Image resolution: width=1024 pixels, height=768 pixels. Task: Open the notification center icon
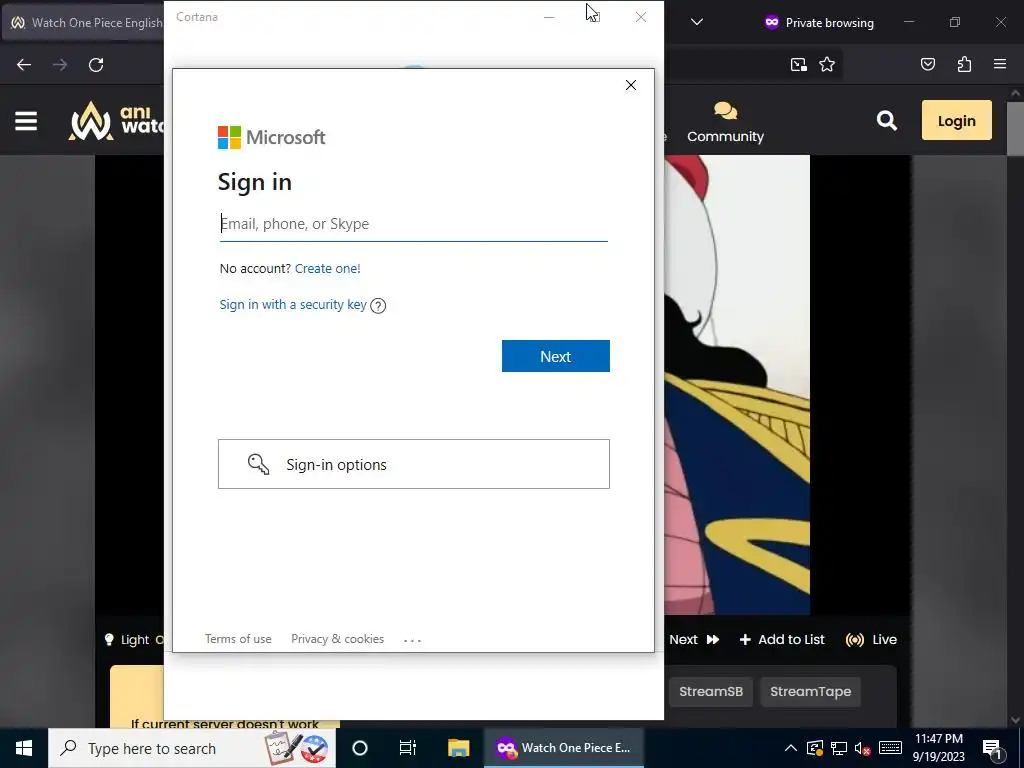tap(992, 748)
